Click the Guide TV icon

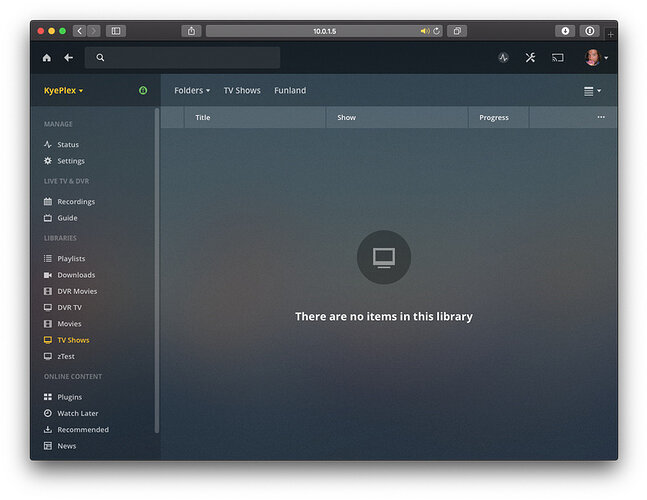48,218
